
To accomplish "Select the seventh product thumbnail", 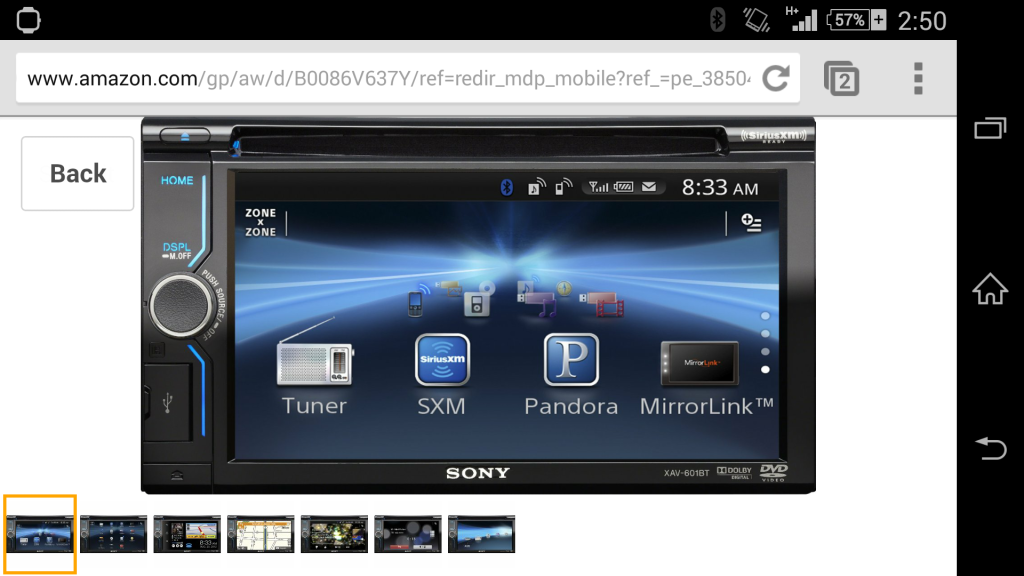I will click(x=481, y=534).
